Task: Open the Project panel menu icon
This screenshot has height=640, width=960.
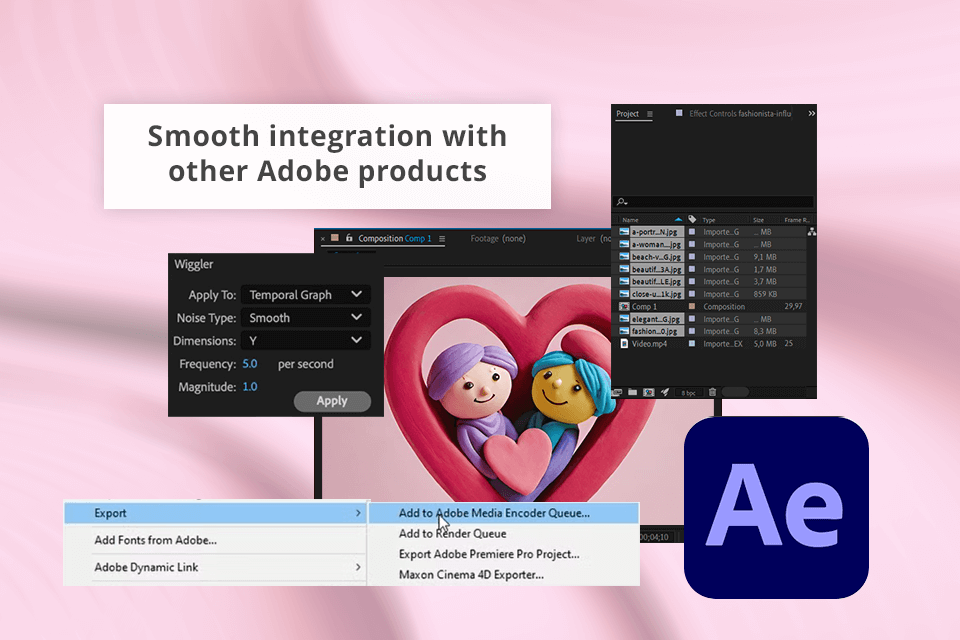Action: [x=650, y=114]
